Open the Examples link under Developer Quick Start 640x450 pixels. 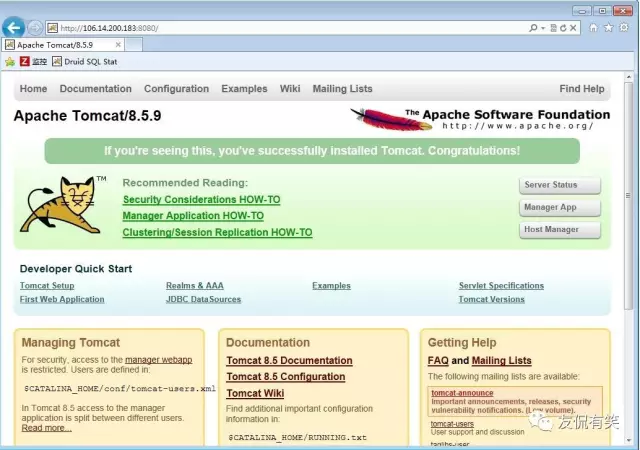click(331, 286)
